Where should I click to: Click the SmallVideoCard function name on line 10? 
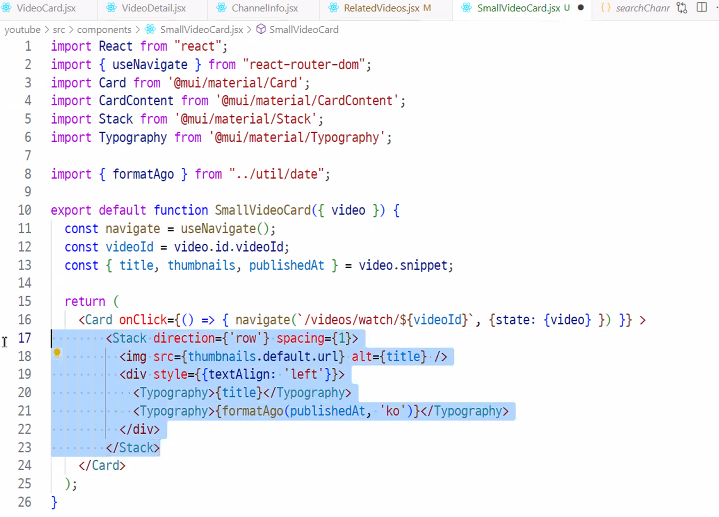(x=263, y=211)
